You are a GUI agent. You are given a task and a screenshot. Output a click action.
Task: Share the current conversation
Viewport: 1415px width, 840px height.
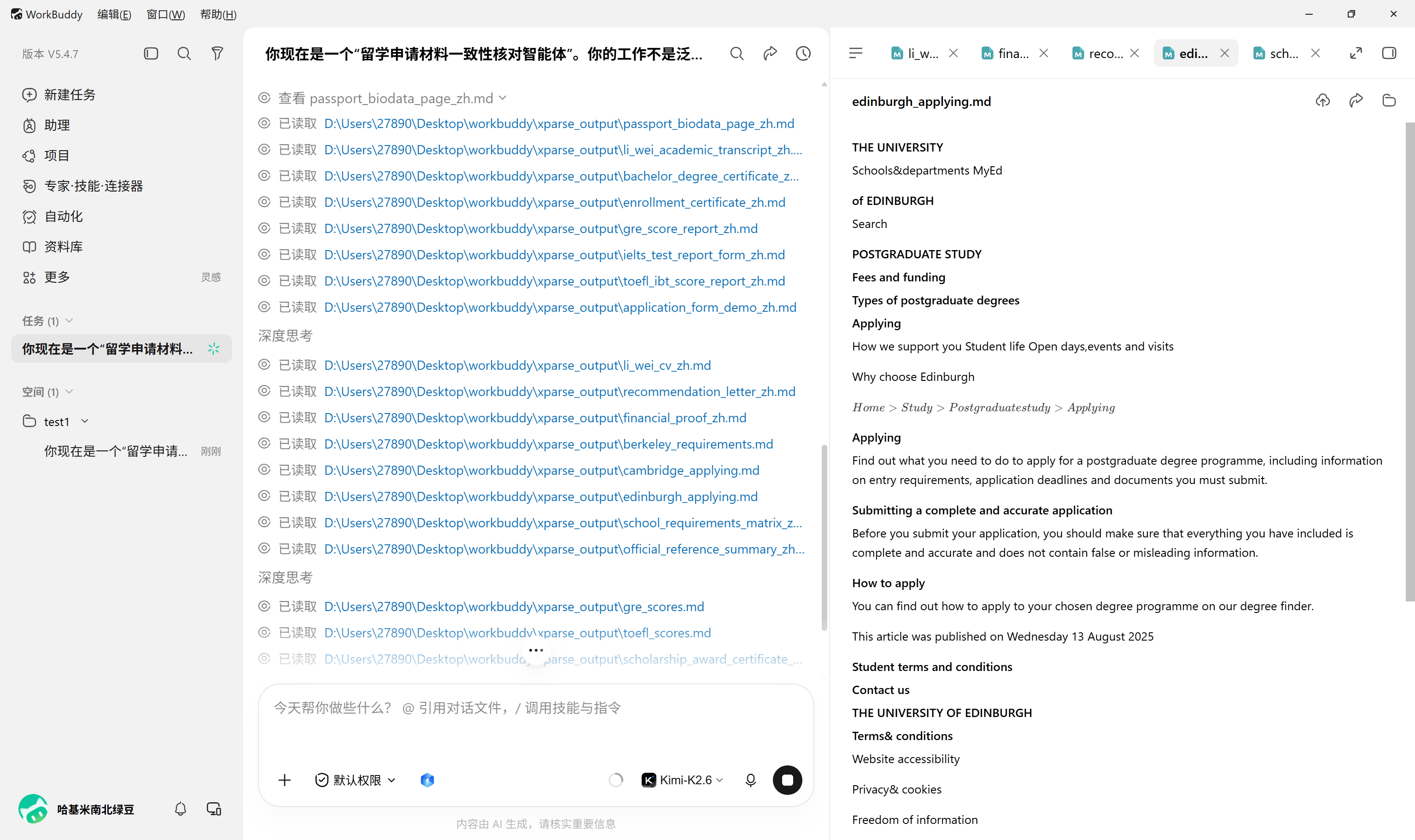pos(770,54)
